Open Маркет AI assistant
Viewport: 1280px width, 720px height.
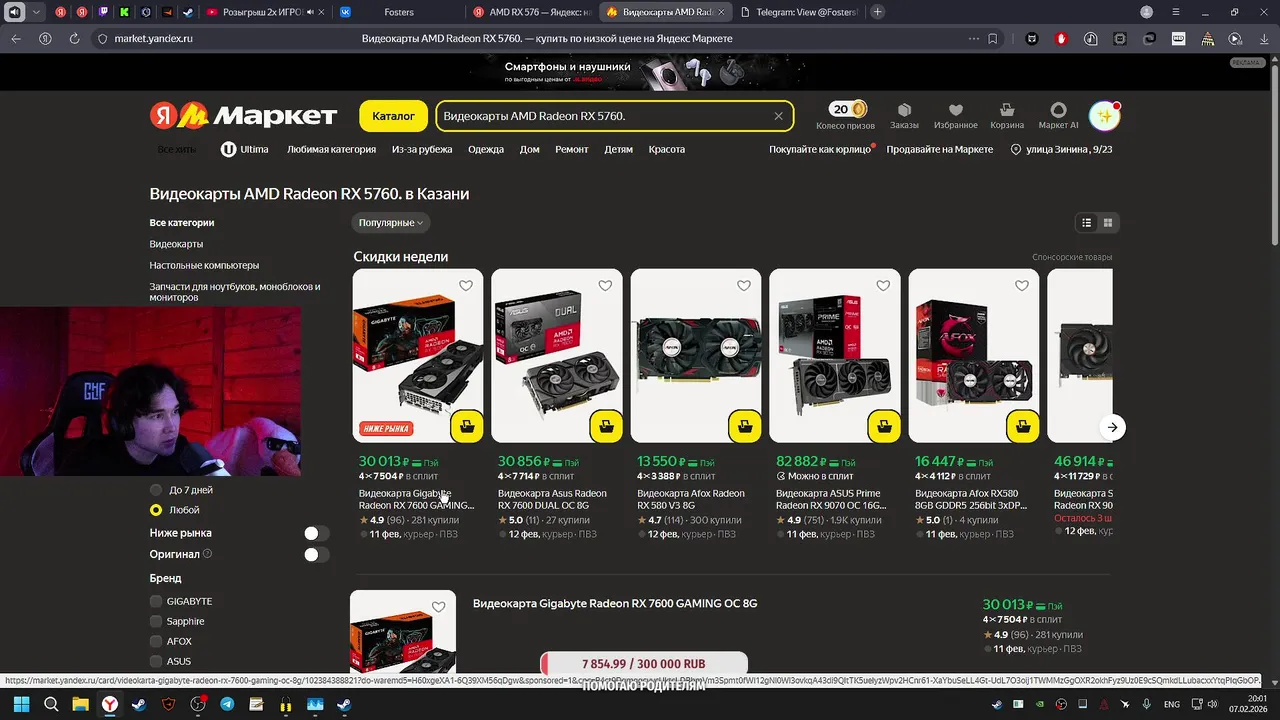pos(1058,116)
